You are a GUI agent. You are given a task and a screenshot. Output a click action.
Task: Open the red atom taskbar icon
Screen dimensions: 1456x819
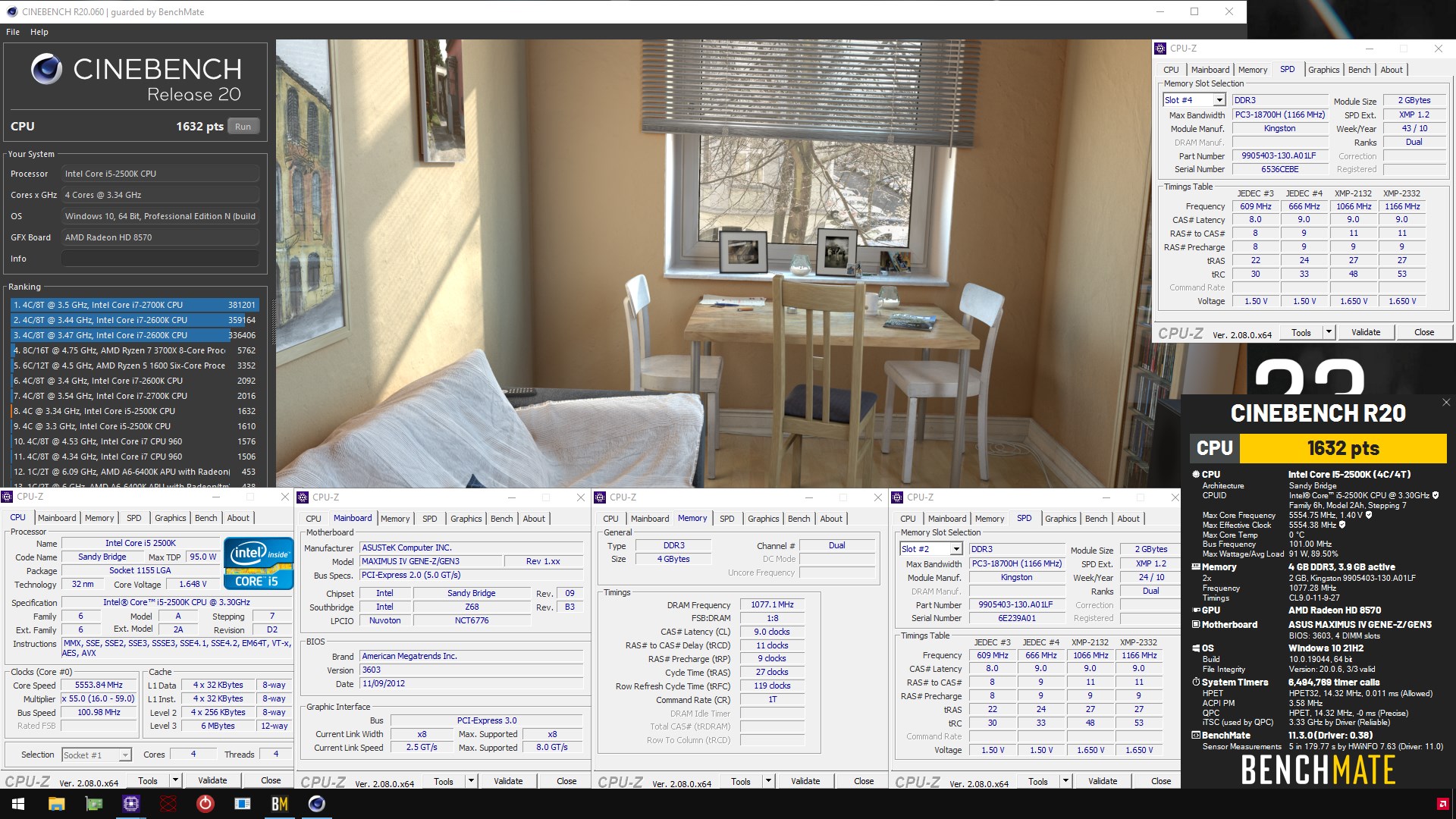coord(168,804)
